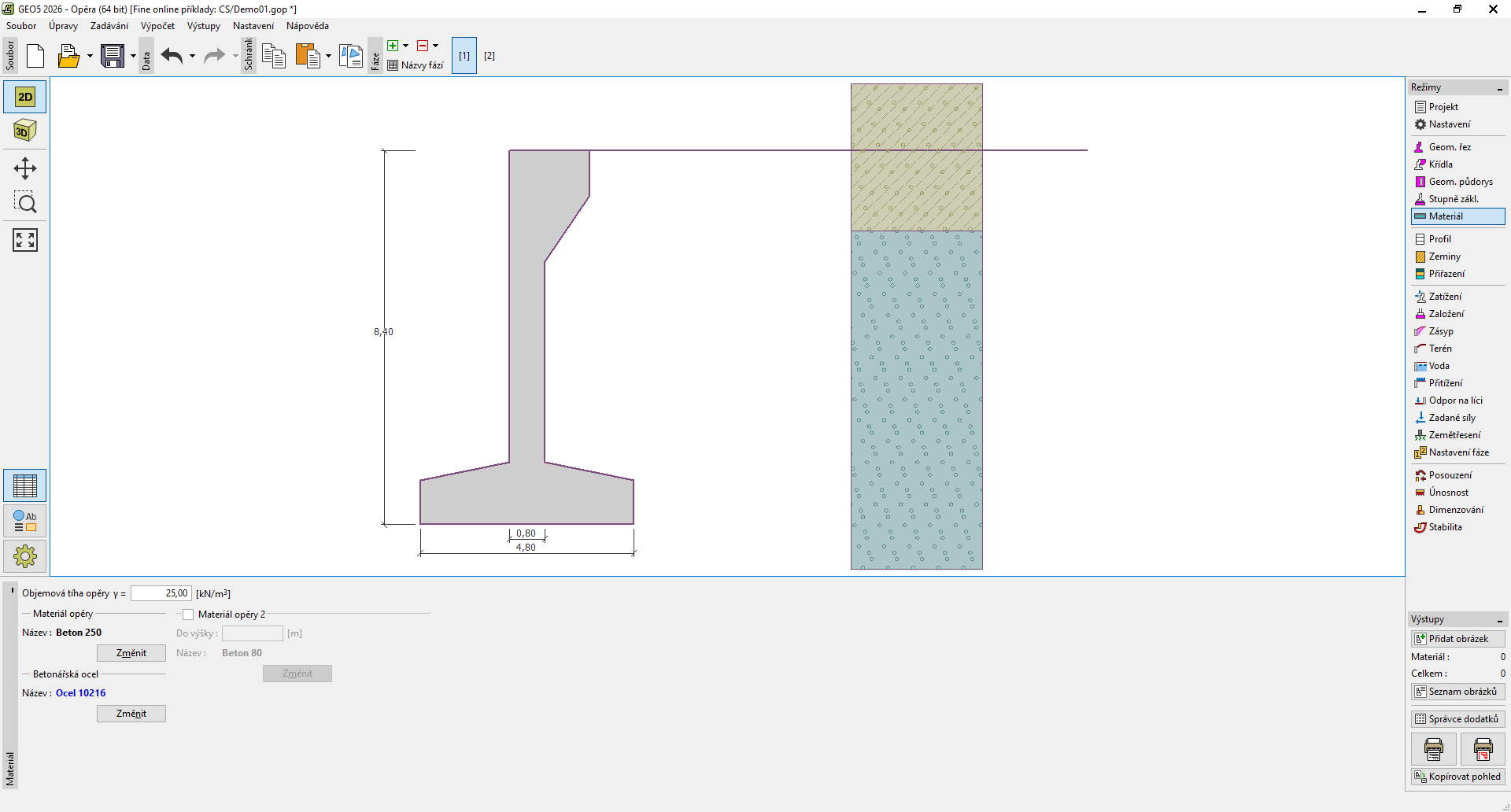Open drawing settings gear icon

coord(25,556)
